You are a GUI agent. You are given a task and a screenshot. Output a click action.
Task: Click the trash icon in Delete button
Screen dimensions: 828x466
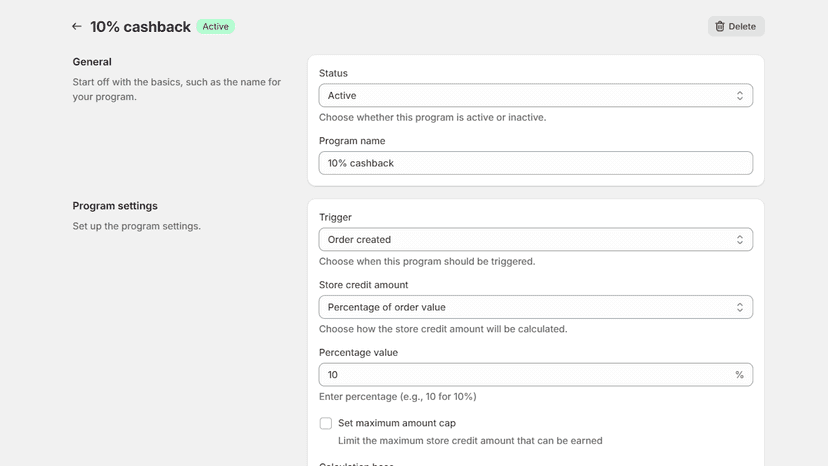point(720,26)
